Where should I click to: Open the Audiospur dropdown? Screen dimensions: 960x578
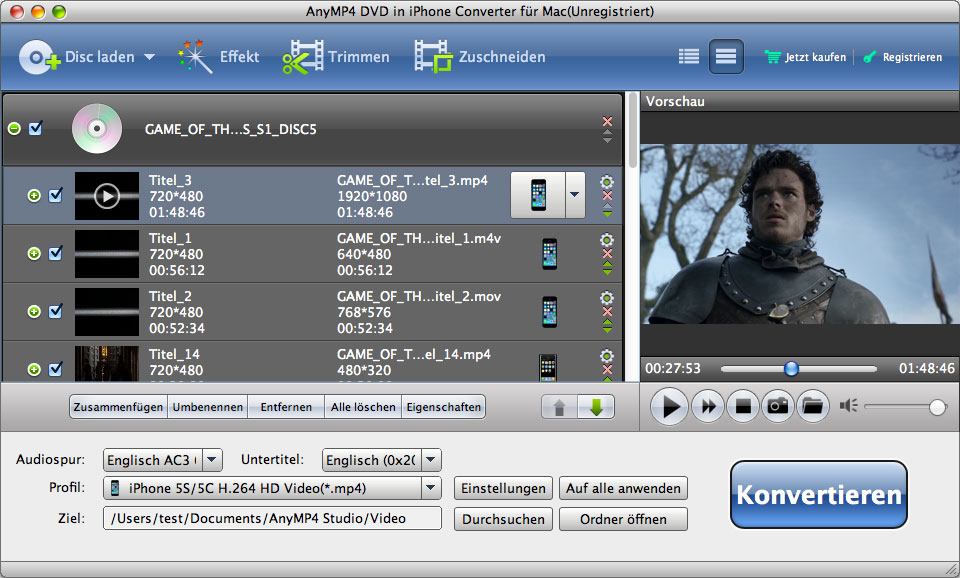212,460
